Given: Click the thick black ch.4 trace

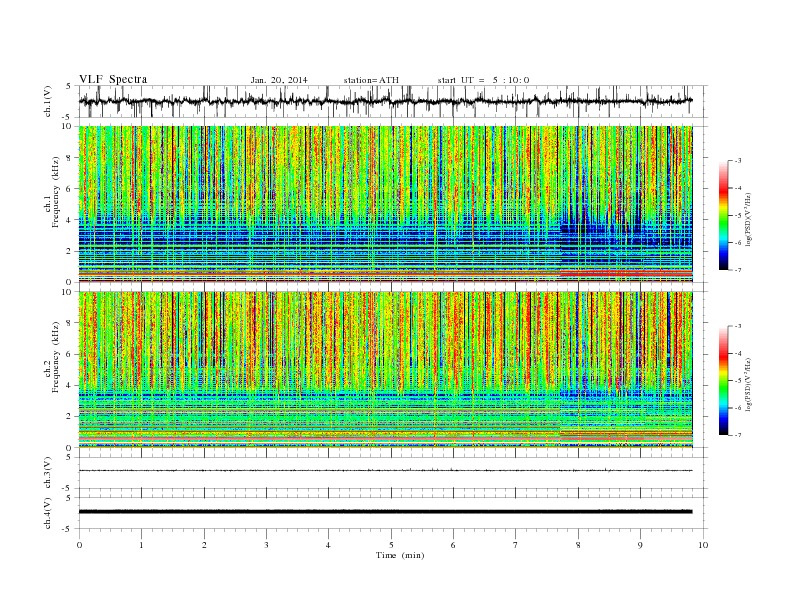Looking at the screenshot, I should click(385, 512).
